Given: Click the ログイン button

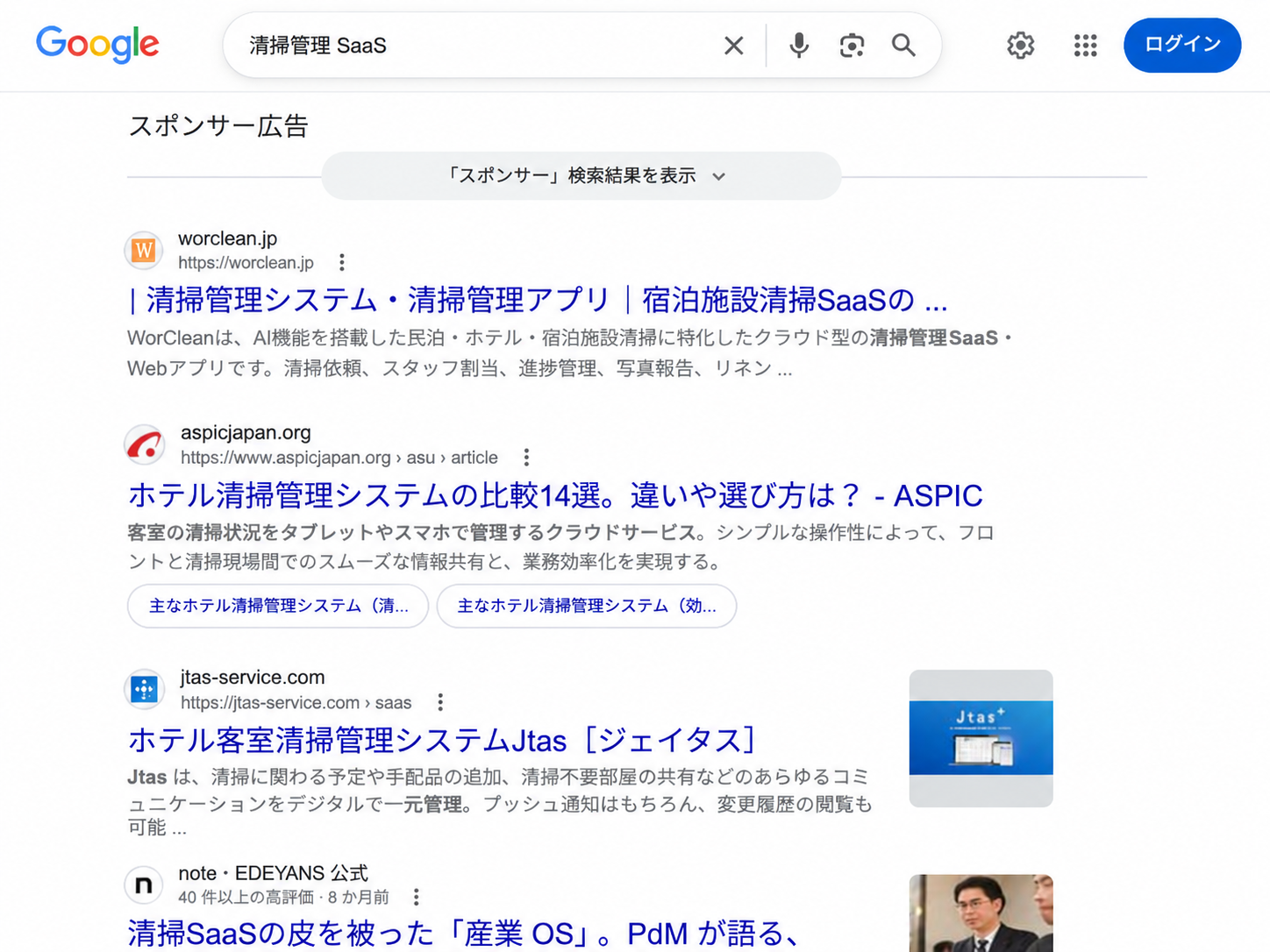Looking at the screenshot, I should coord(1182,45).
